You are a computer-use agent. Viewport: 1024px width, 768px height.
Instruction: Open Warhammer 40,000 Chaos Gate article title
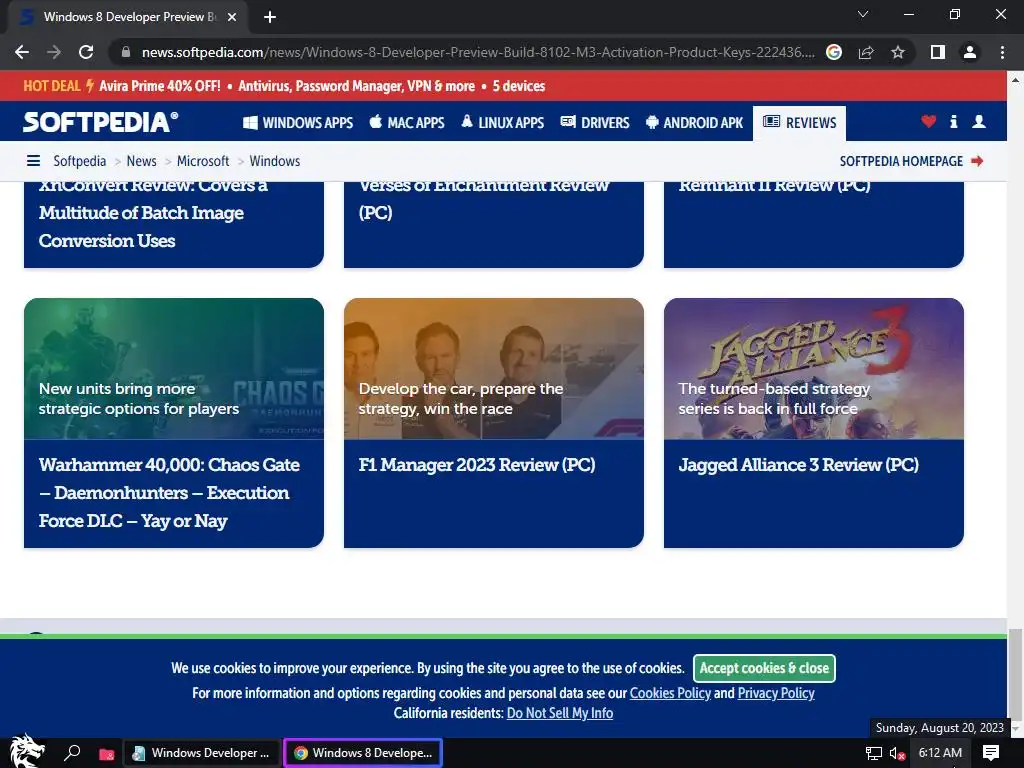pos(169,492)
